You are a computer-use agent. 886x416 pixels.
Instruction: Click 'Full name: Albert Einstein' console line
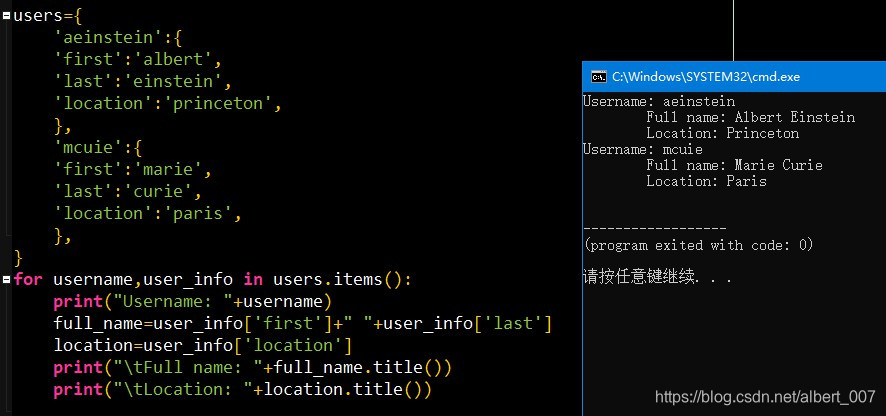tap(750, 118)
